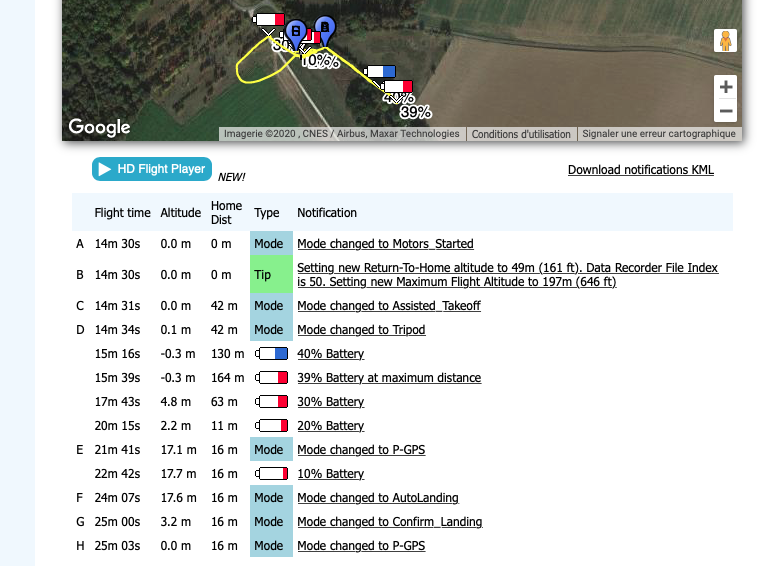Viewport: 761px width, 566px height.
Task: Download notifications KML file
Action: pyautogui.click(x=641, y=170)
